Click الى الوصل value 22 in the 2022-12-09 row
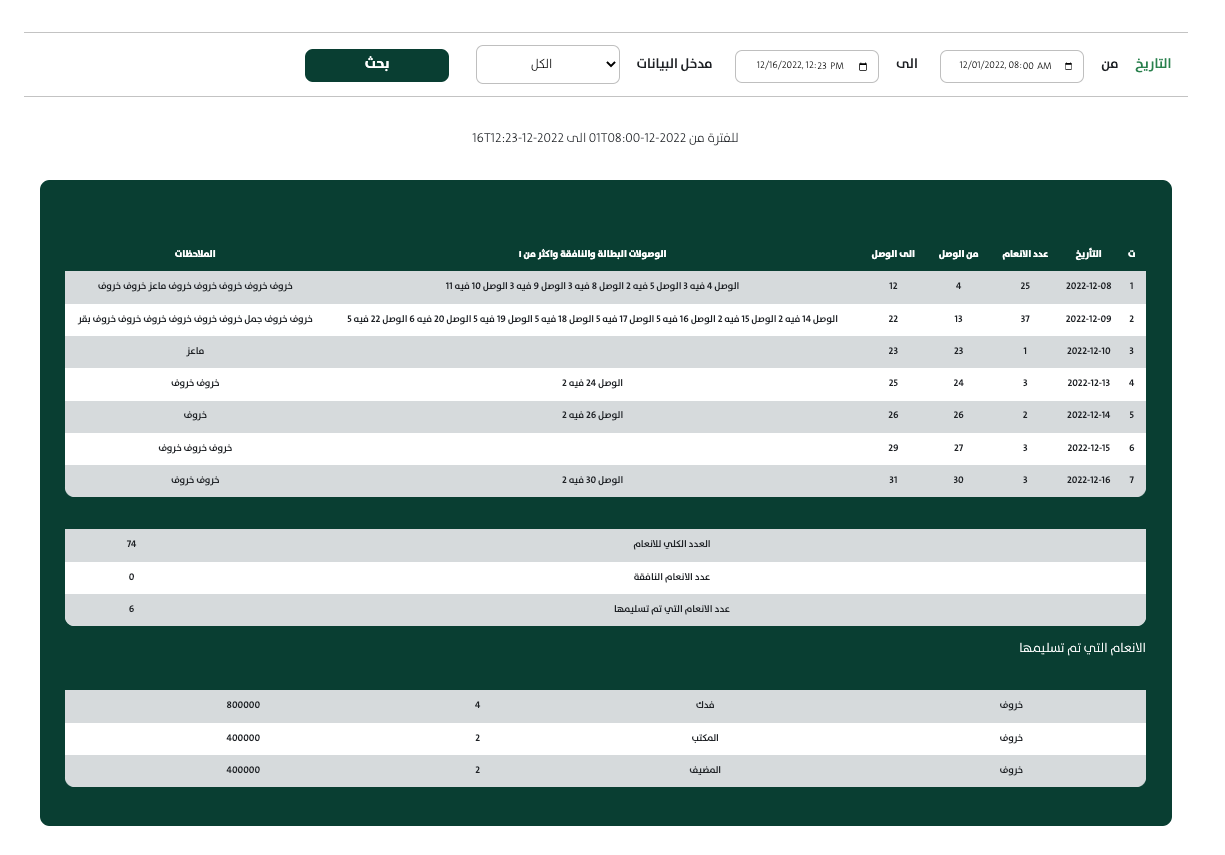Viewport: 1225px width, 855px height. tap(893, 319)
